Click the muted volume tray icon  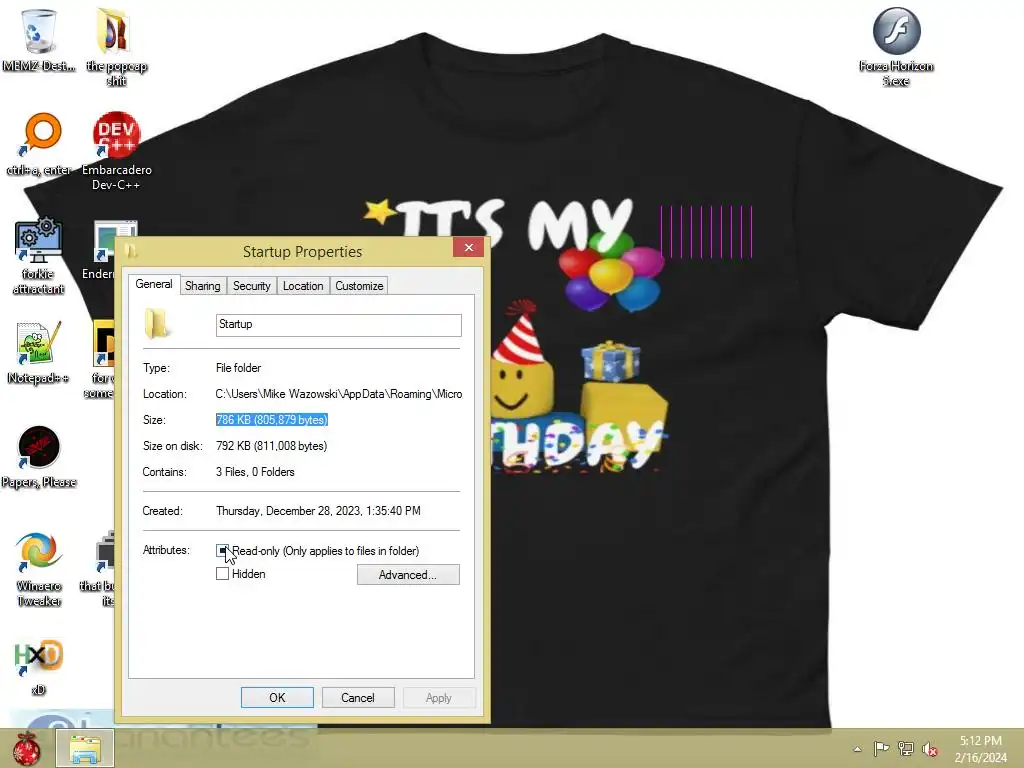tap(930, 749)
